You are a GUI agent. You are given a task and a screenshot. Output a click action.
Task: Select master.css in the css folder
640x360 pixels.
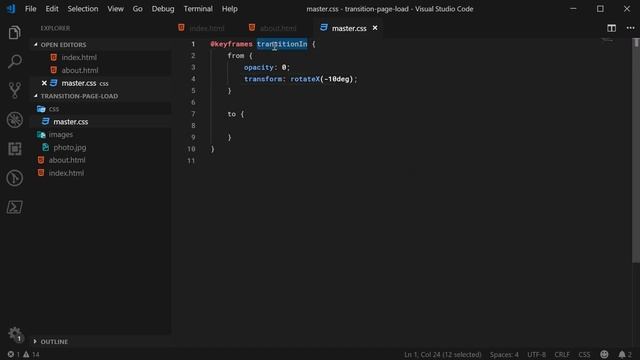71,122
